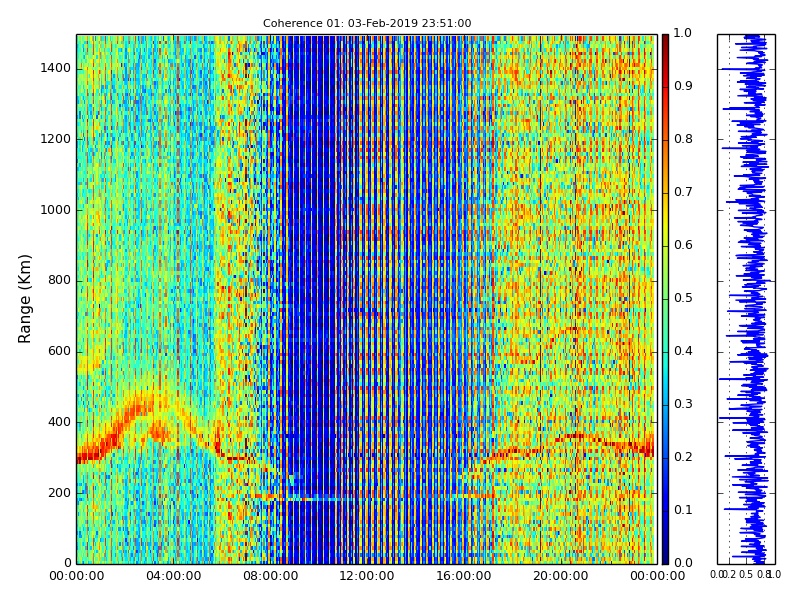
Task: Click the 0.5 tick label under profile plot
Action: pos(746,574)
